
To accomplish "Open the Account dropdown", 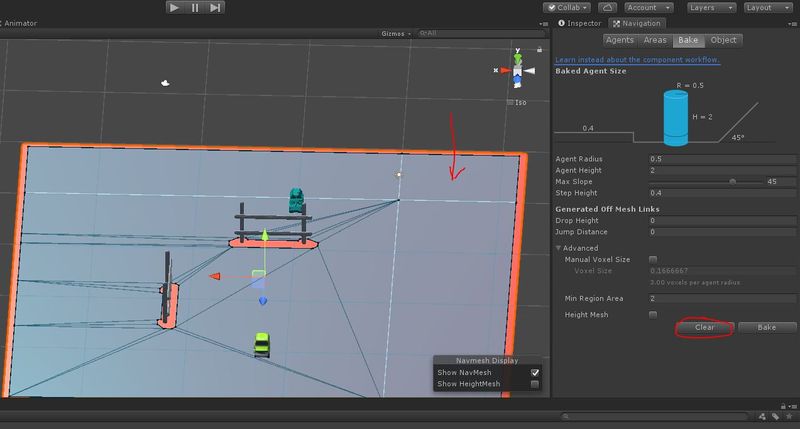I will click(x=648, y=8).
